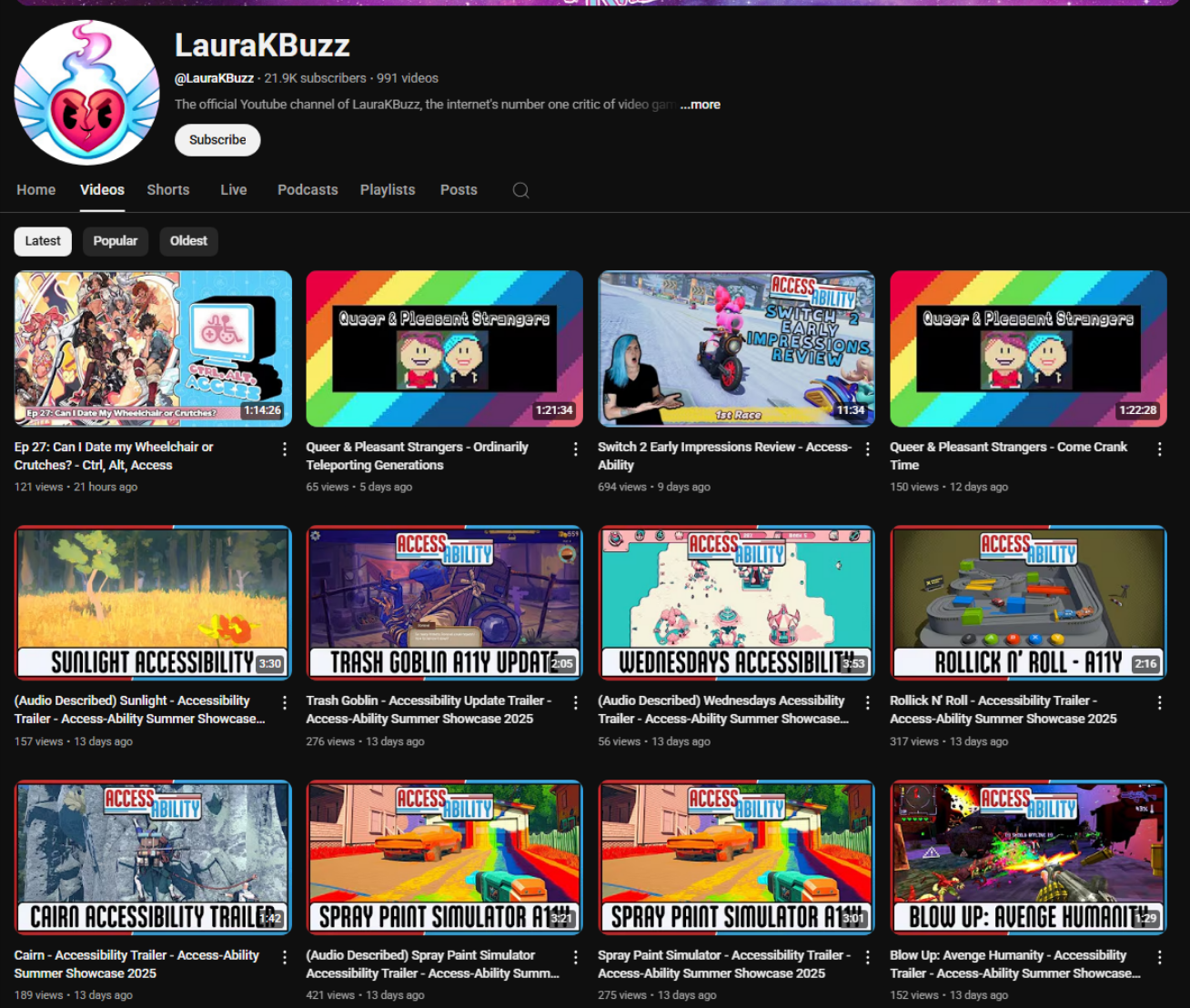Image resolution: width=1190 pixels, height=1008 pixels.
Task: Open the Live tab
Action: point(234,190)
